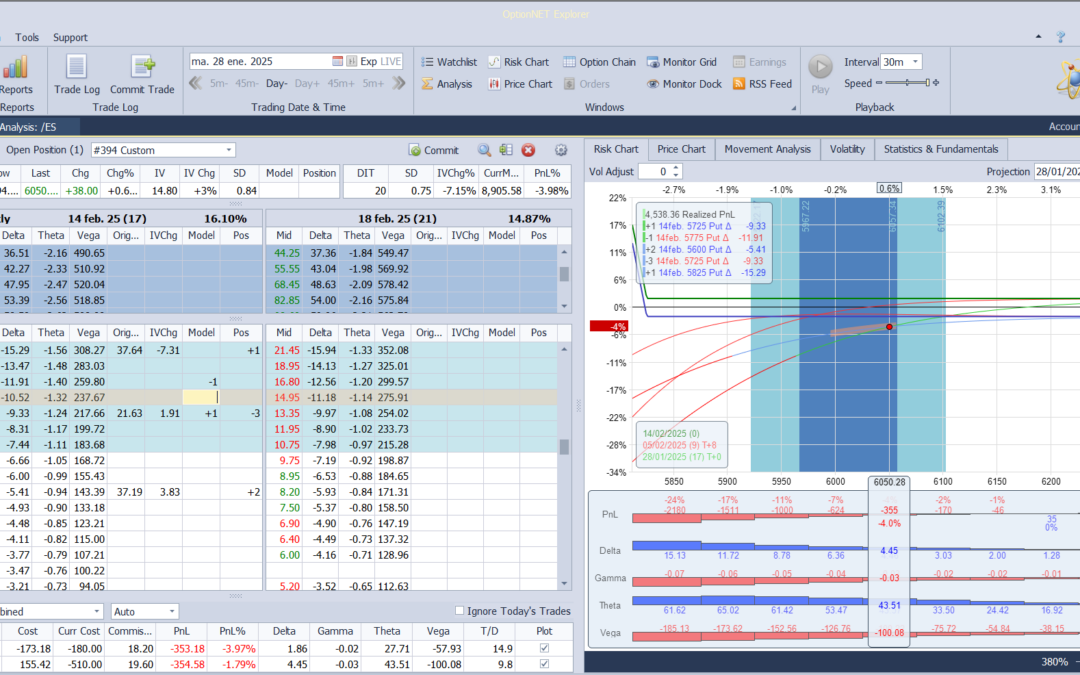Click the Vol Adjust value field
This screenshot has height=675, width=1080.
[x=654, y=172]
